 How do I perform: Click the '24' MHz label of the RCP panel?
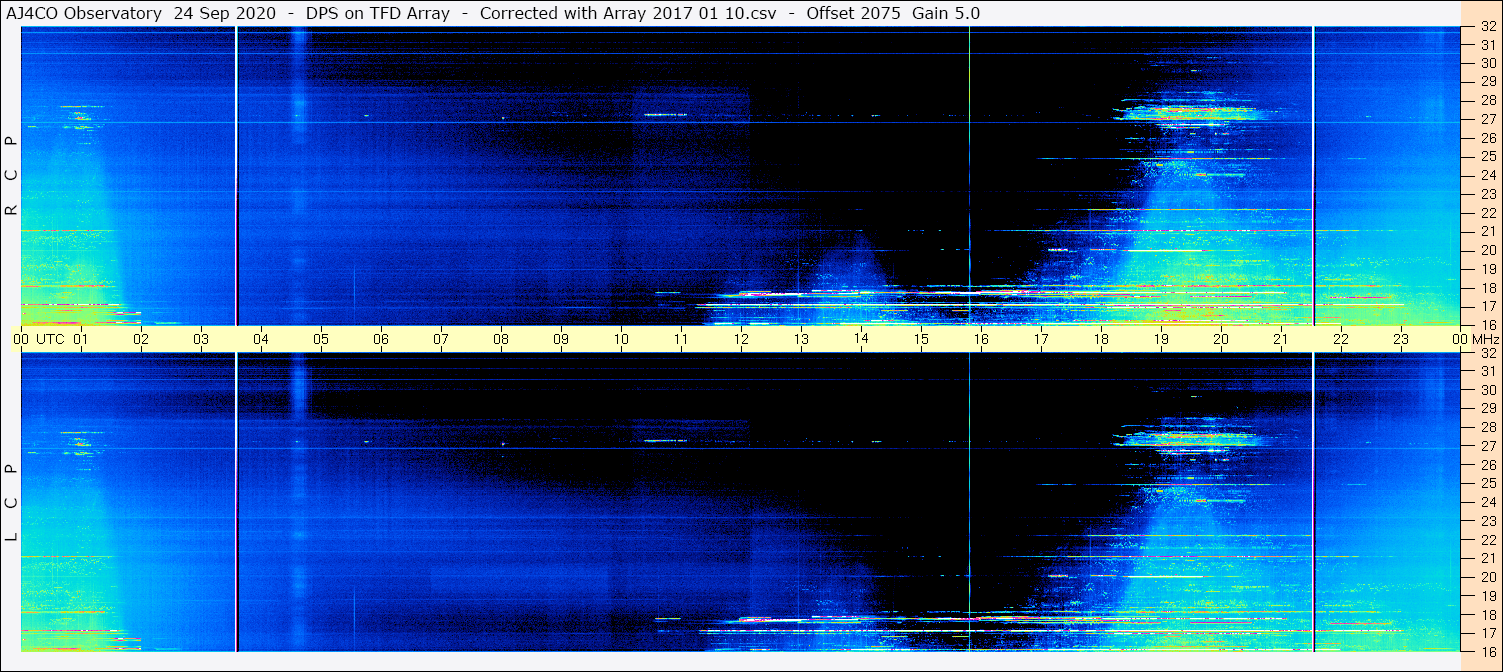[1488, 175]
